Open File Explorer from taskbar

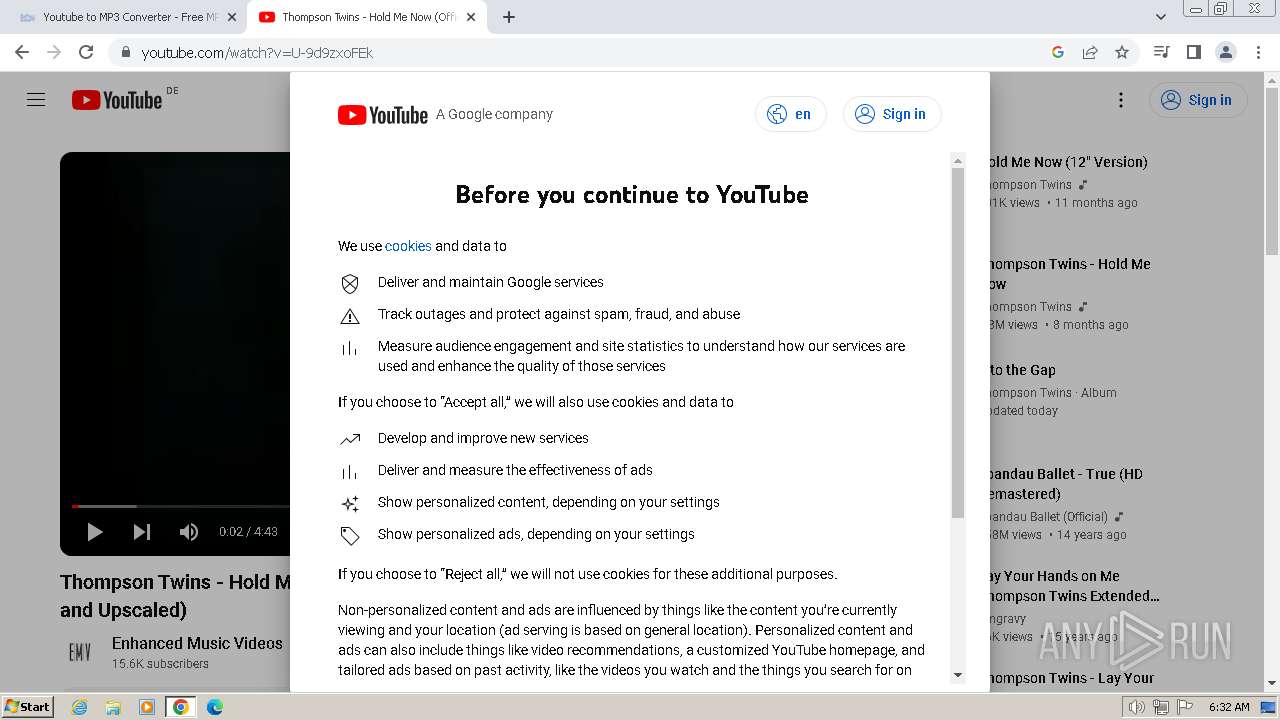[x=113, y=707]
